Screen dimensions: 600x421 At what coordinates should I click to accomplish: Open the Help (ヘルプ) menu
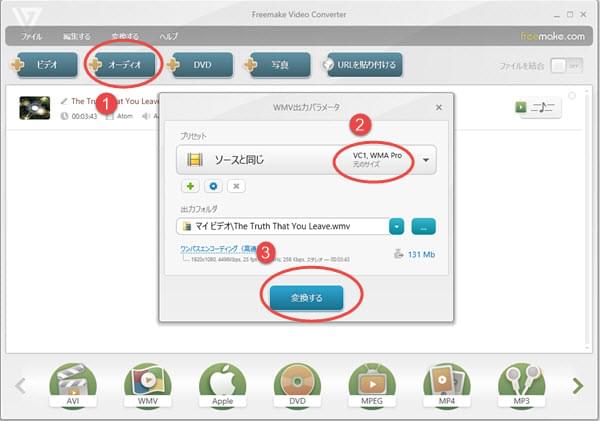(169, 36)
